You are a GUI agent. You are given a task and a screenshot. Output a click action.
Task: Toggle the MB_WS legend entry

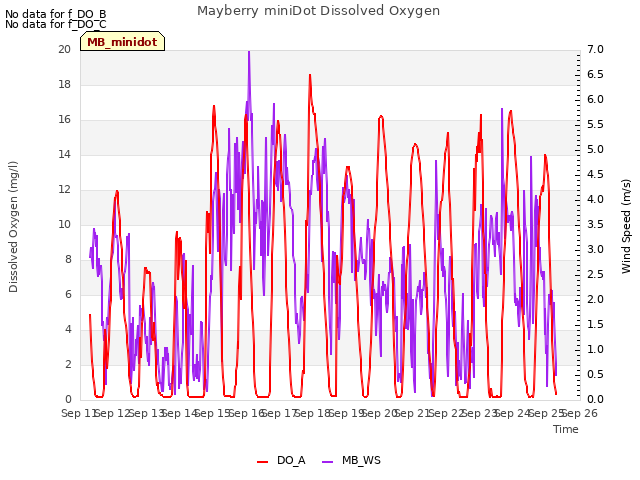pos(351,460)
